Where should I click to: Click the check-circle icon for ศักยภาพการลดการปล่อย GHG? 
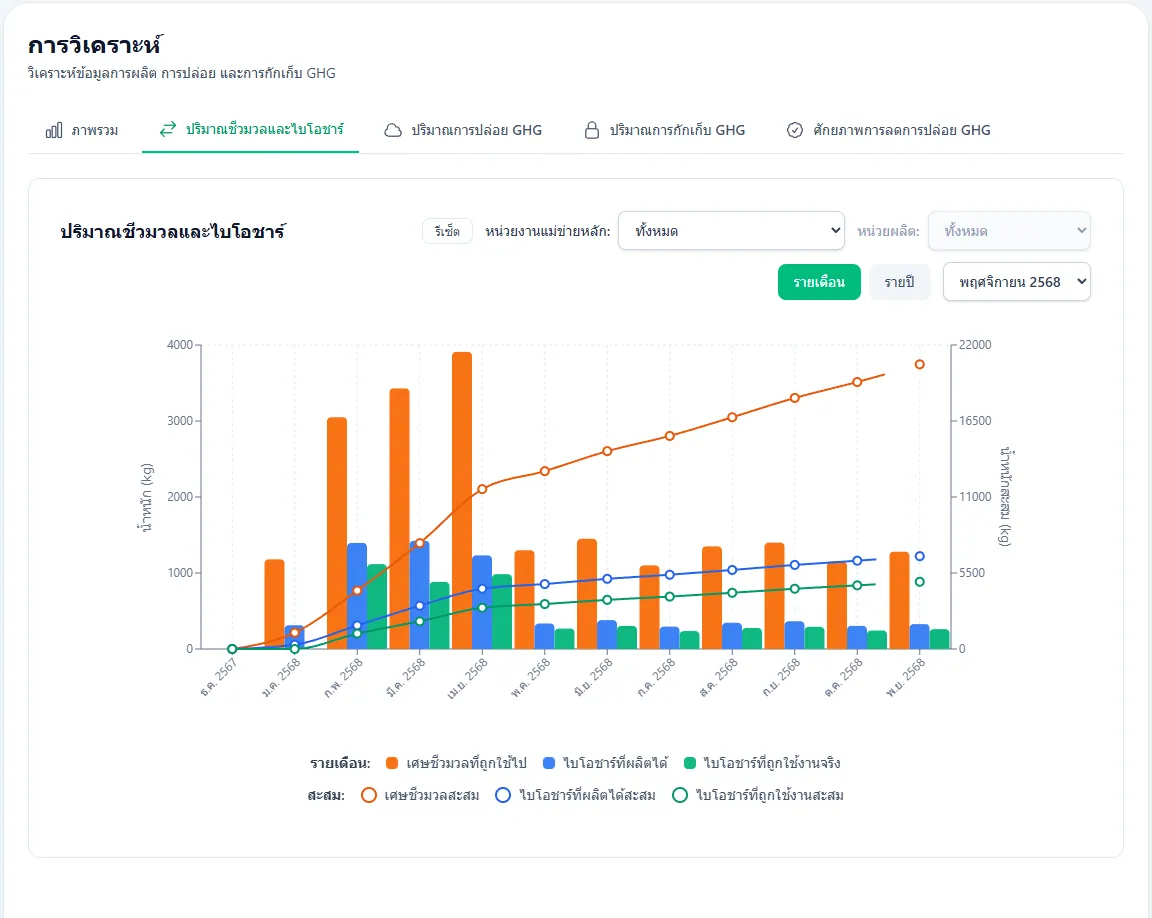click(x=795, y=130)
